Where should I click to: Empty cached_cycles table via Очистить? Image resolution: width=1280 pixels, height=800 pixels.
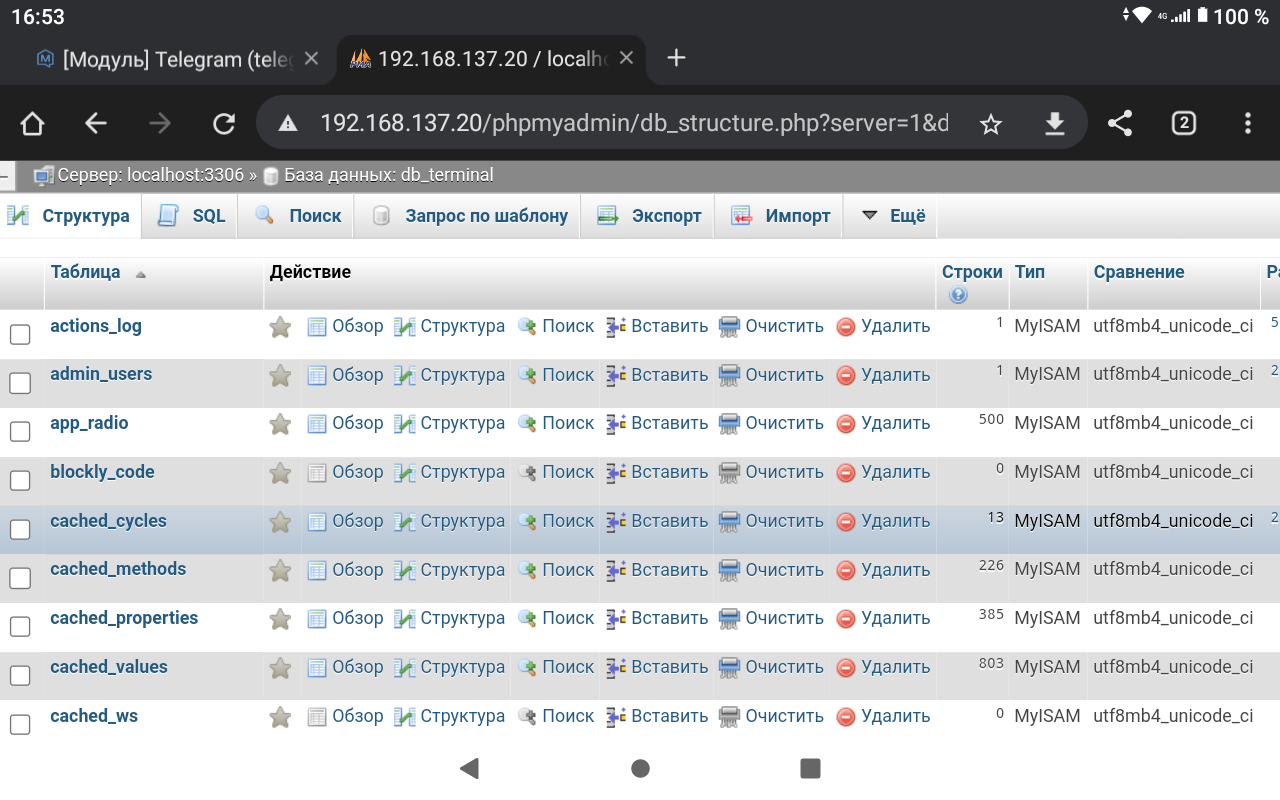(784, 521)
